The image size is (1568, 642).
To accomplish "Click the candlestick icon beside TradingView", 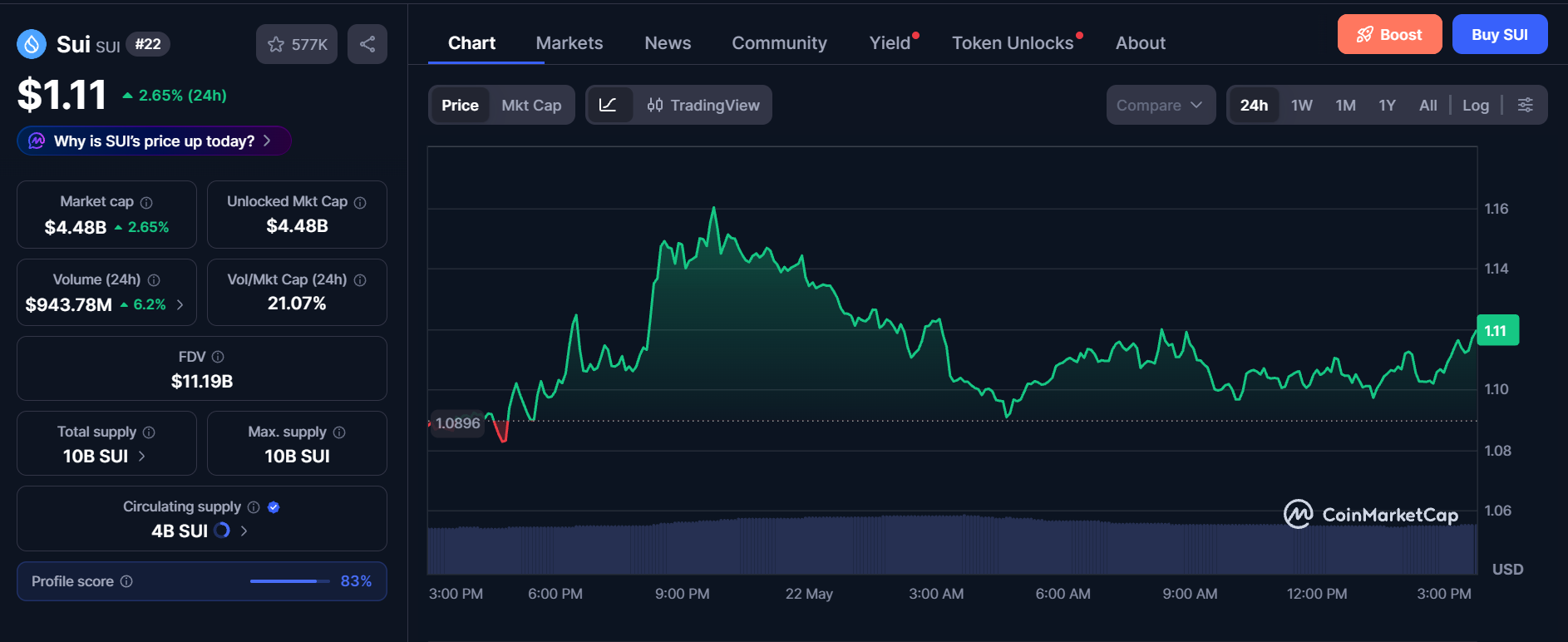I will (x=655, y=105).
